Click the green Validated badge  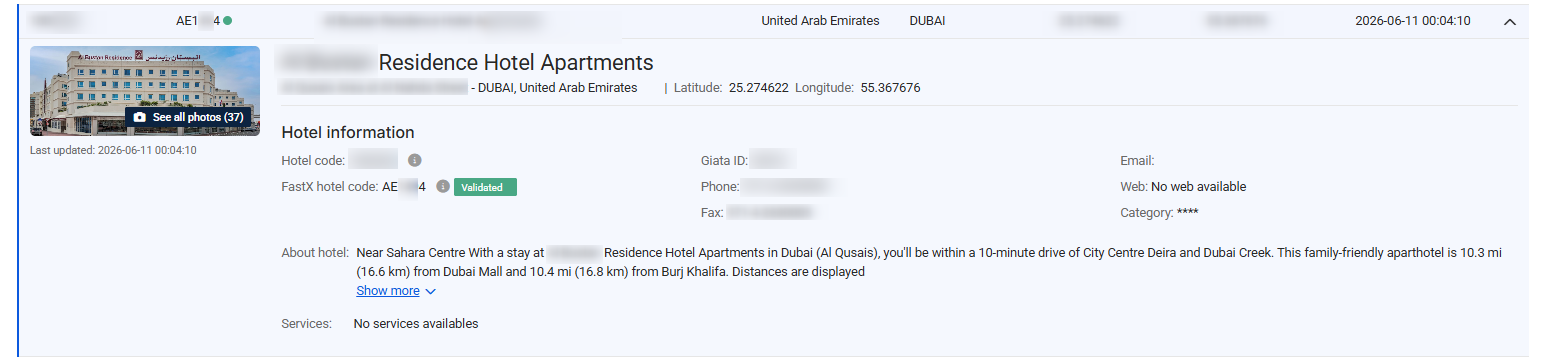(x=485, y=187)
